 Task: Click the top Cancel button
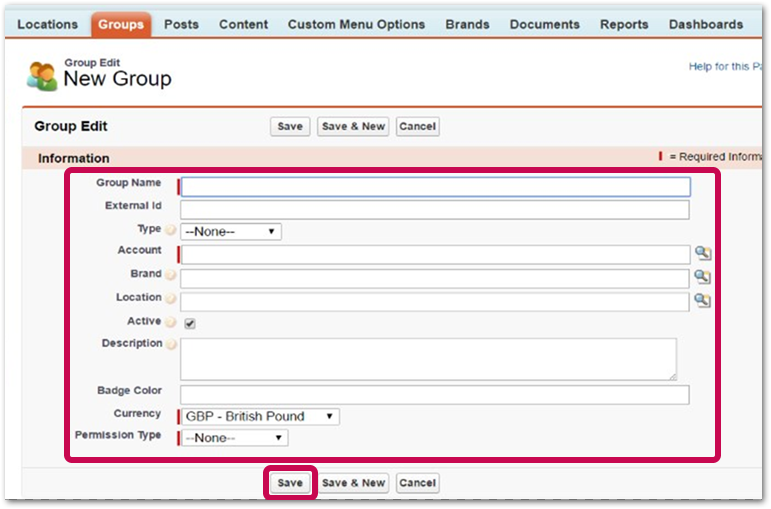click(417, 126)
